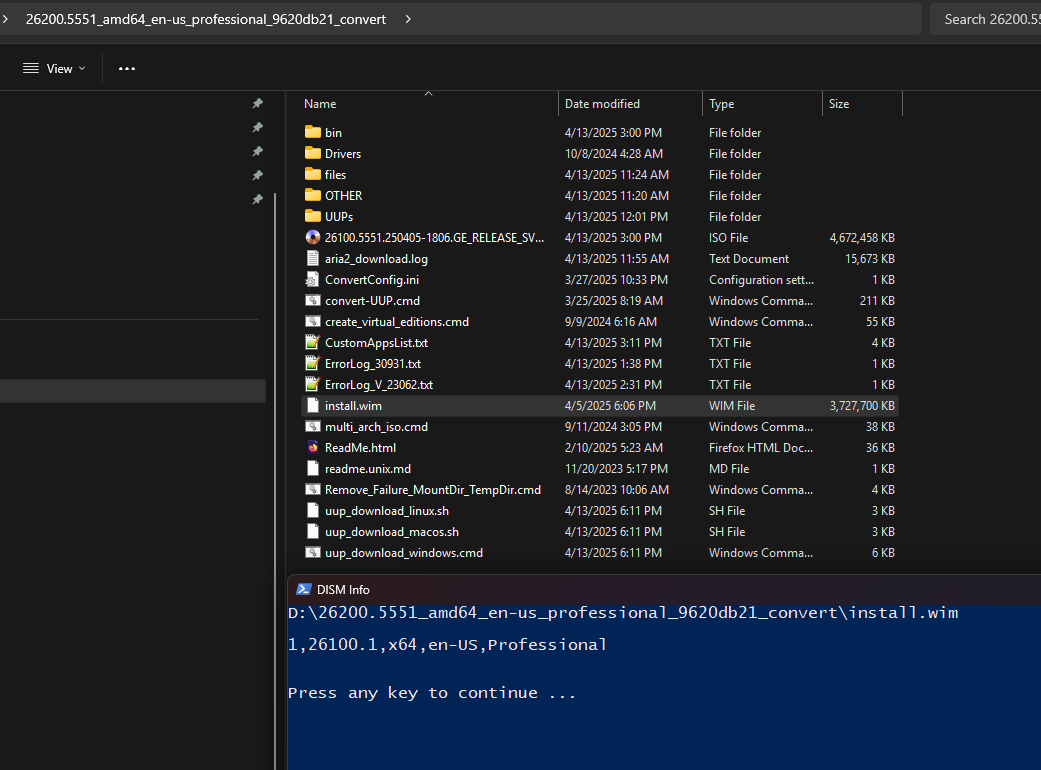Click the Search input field
Screen dimensions: 1041x770
tap(987, 19)
